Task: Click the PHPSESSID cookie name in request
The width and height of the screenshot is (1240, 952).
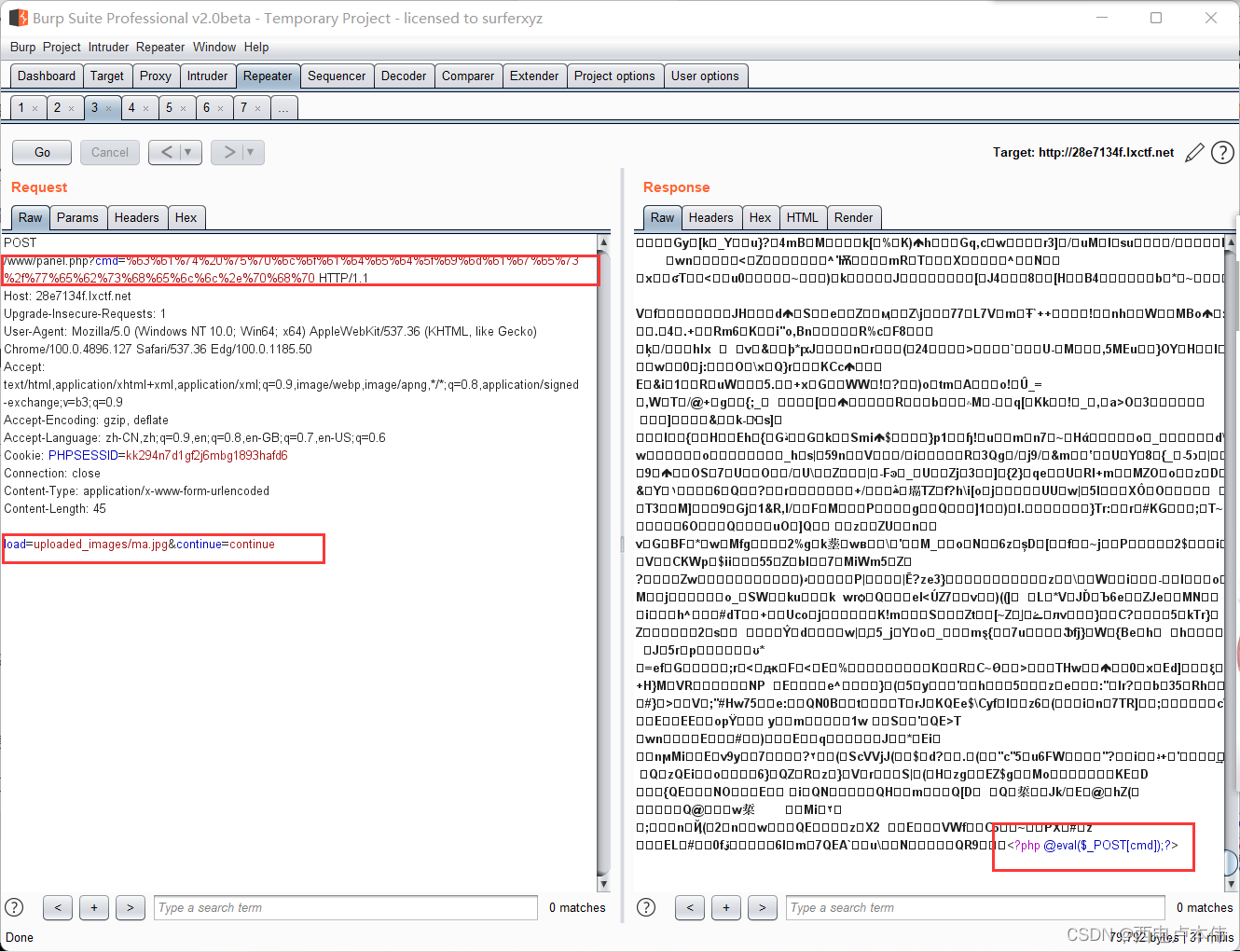Action: [83, 455]
